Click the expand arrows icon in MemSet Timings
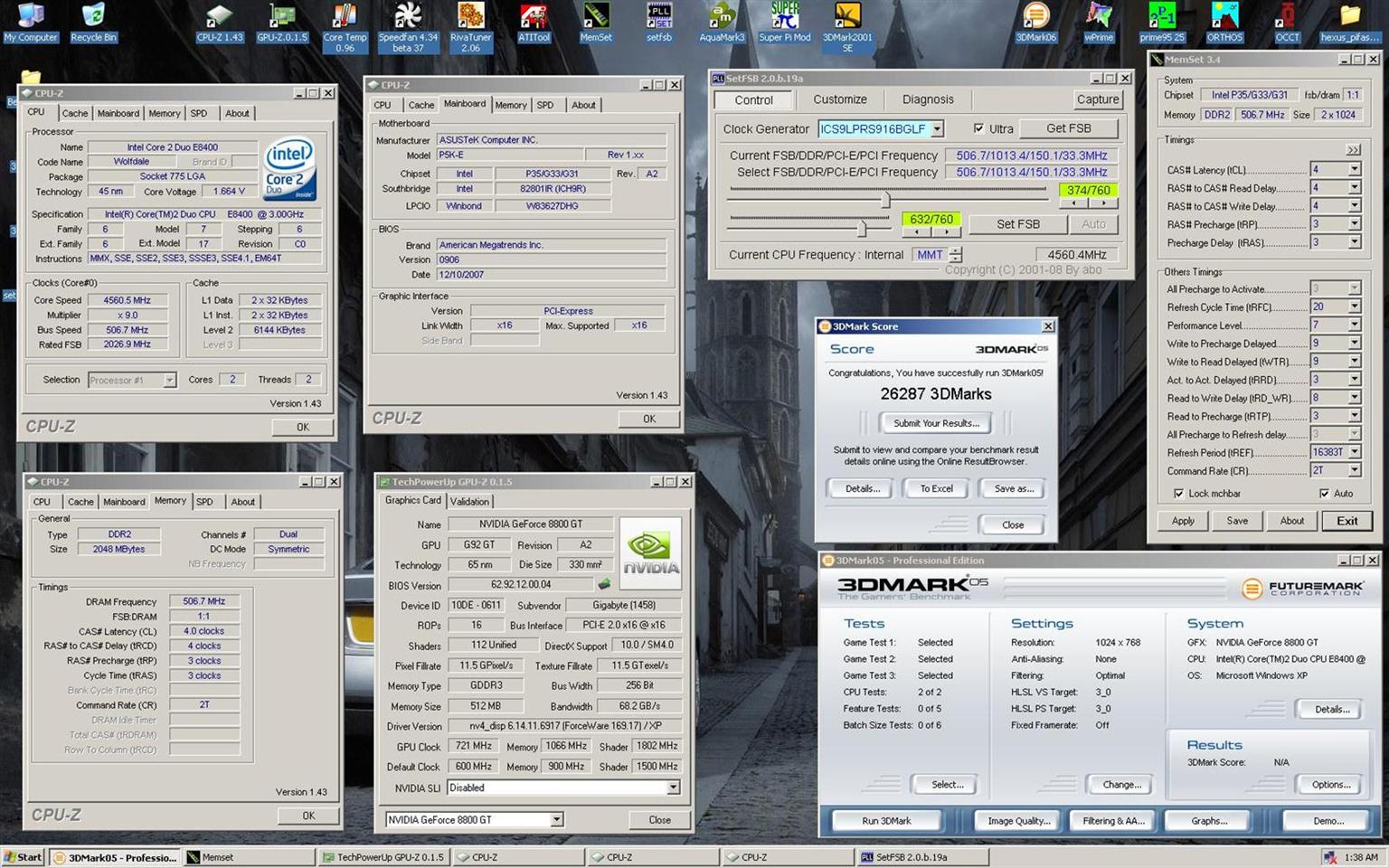1389x868 pixels. tap(1353, 150)
